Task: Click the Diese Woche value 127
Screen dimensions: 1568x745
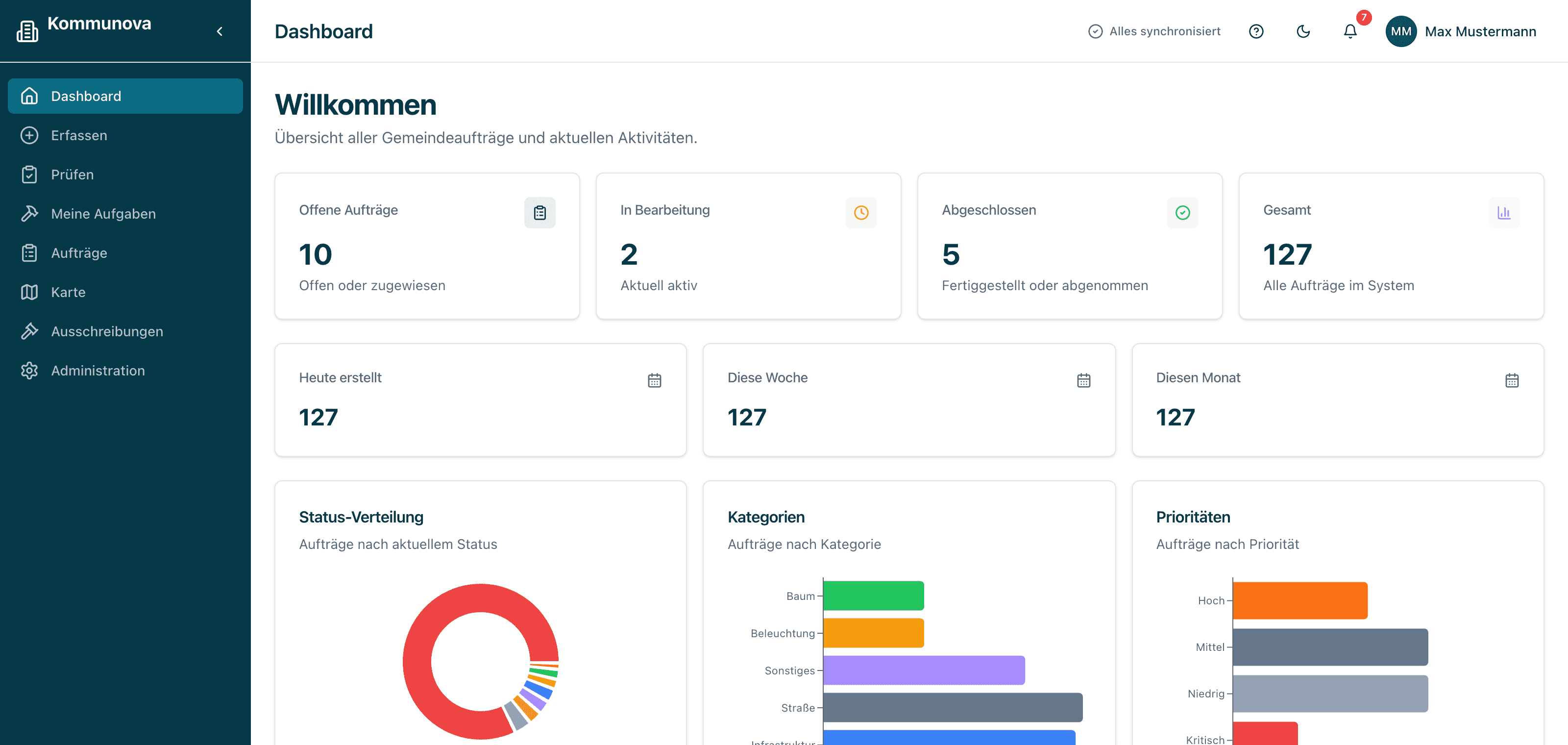Action: pos(747,418)
